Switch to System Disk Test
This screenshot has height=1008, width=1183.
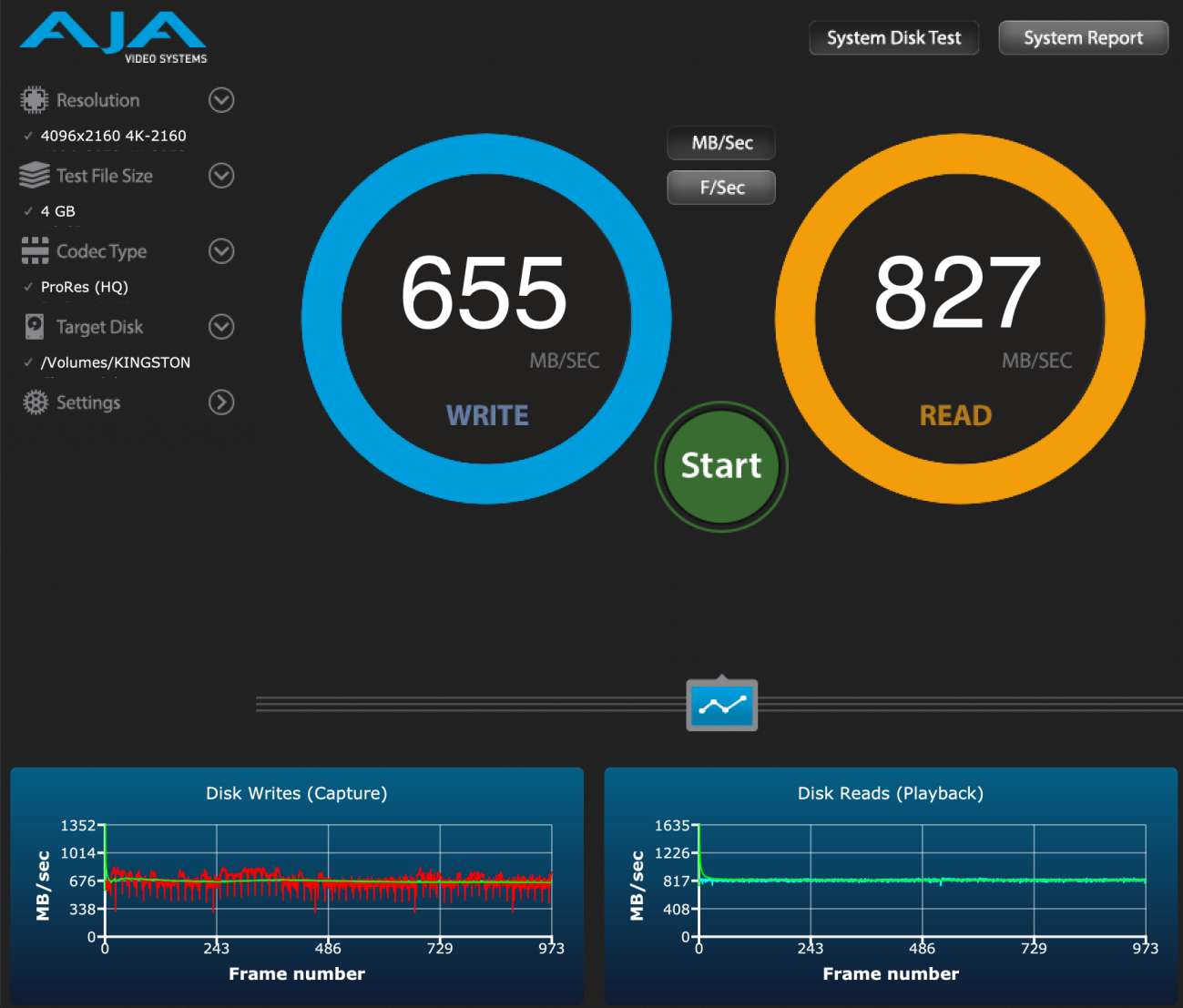pyautogui.click(x=893, y=38)
